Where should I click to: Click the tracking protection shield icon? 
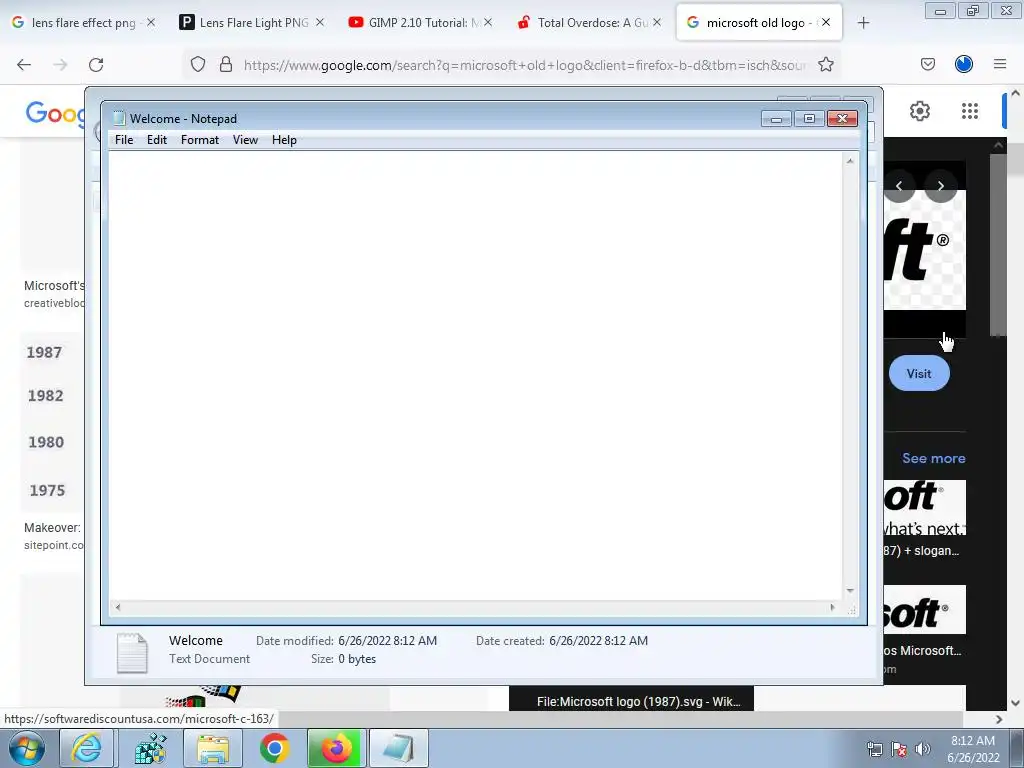click(x=198, y=64)
